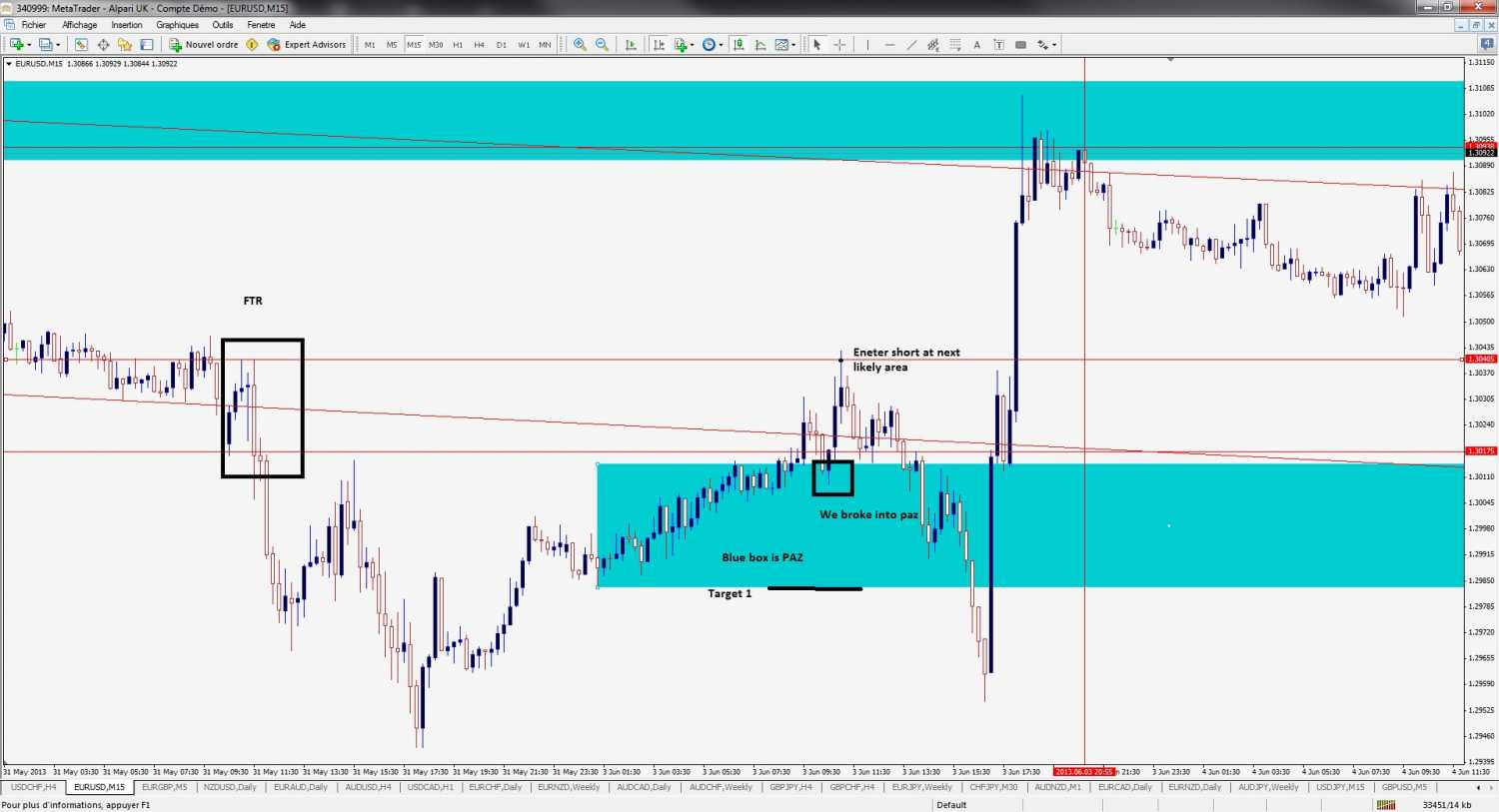Select the Trendline drawing tool
Viewport: 1499px width, 812px height.
click(911, 45)
